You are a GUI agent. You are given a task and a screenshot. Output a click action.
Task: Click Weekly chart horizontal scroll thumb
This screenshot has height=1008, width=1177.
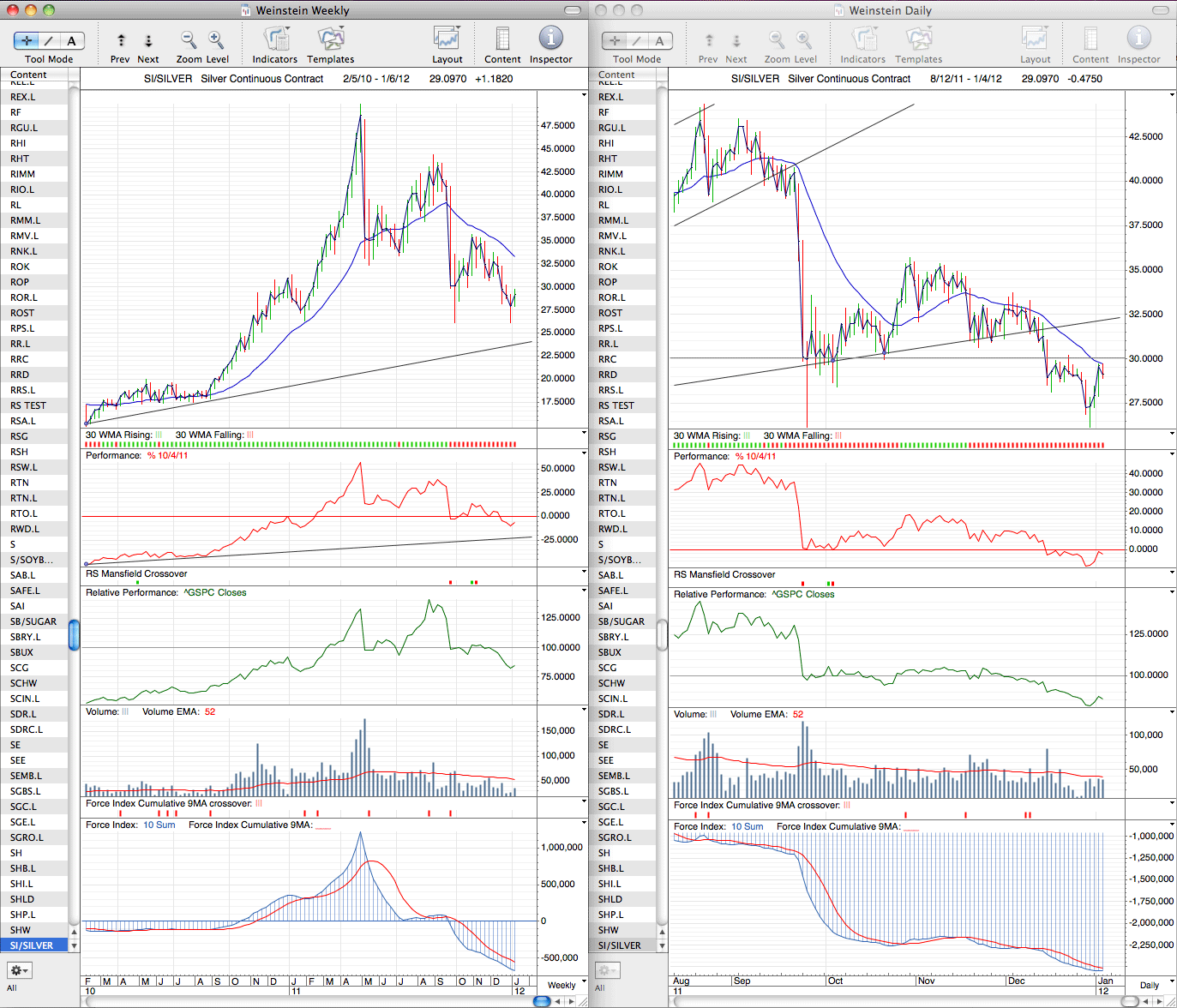(x=542, y=1001)
